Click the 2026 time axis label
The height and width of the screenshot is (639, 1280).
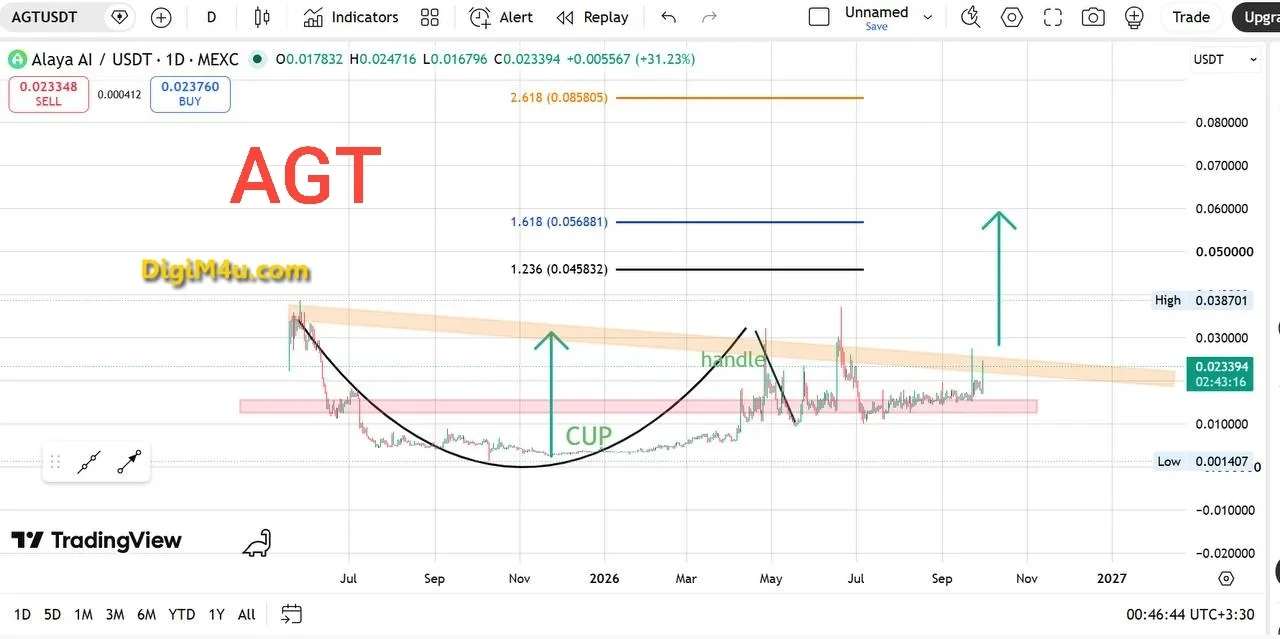click(603, 578)
